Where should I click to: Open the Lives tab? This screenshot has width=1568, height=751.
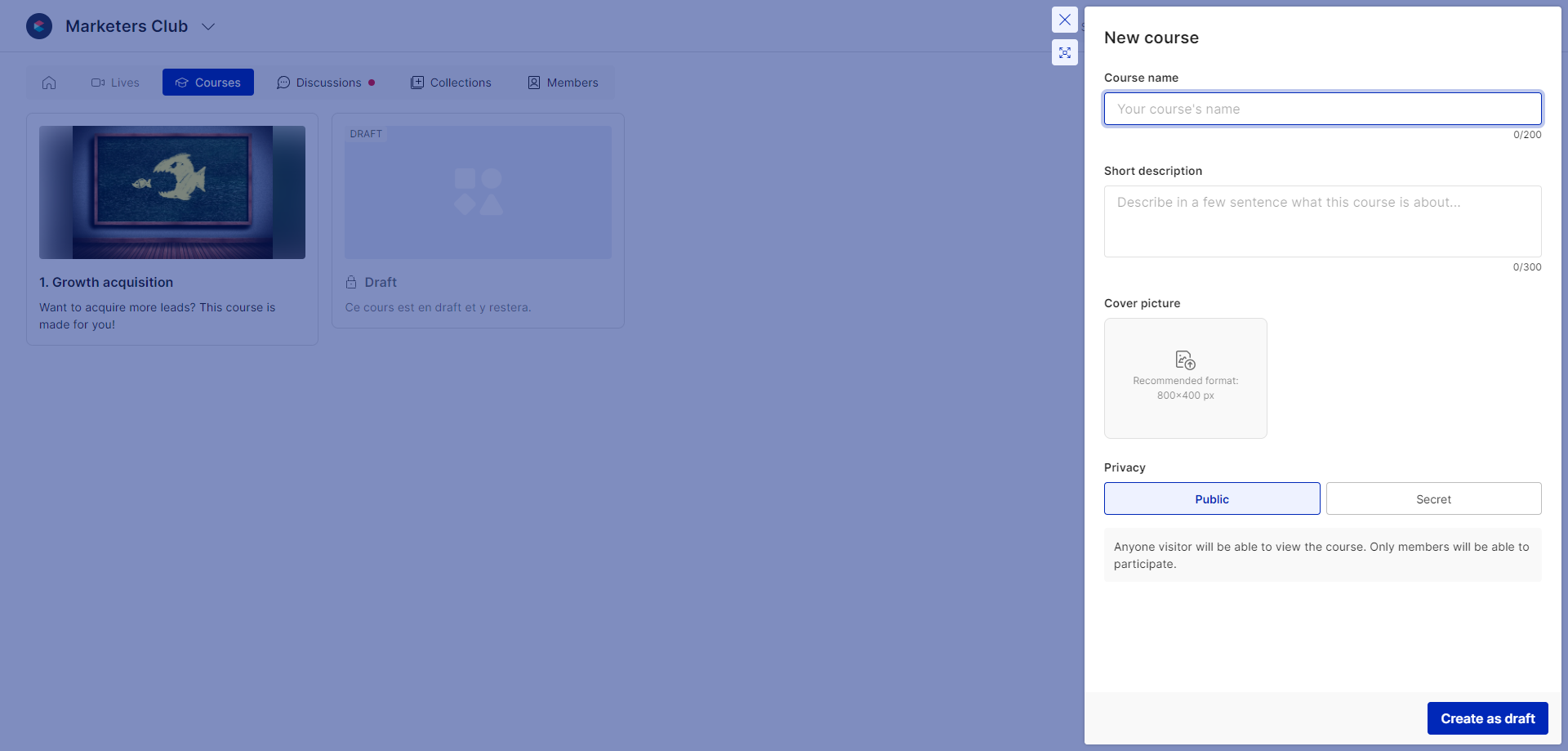[115, 83]
